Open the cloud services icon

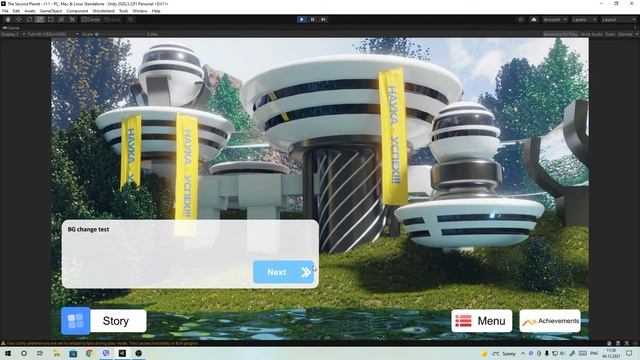click(x=533, y=19)
